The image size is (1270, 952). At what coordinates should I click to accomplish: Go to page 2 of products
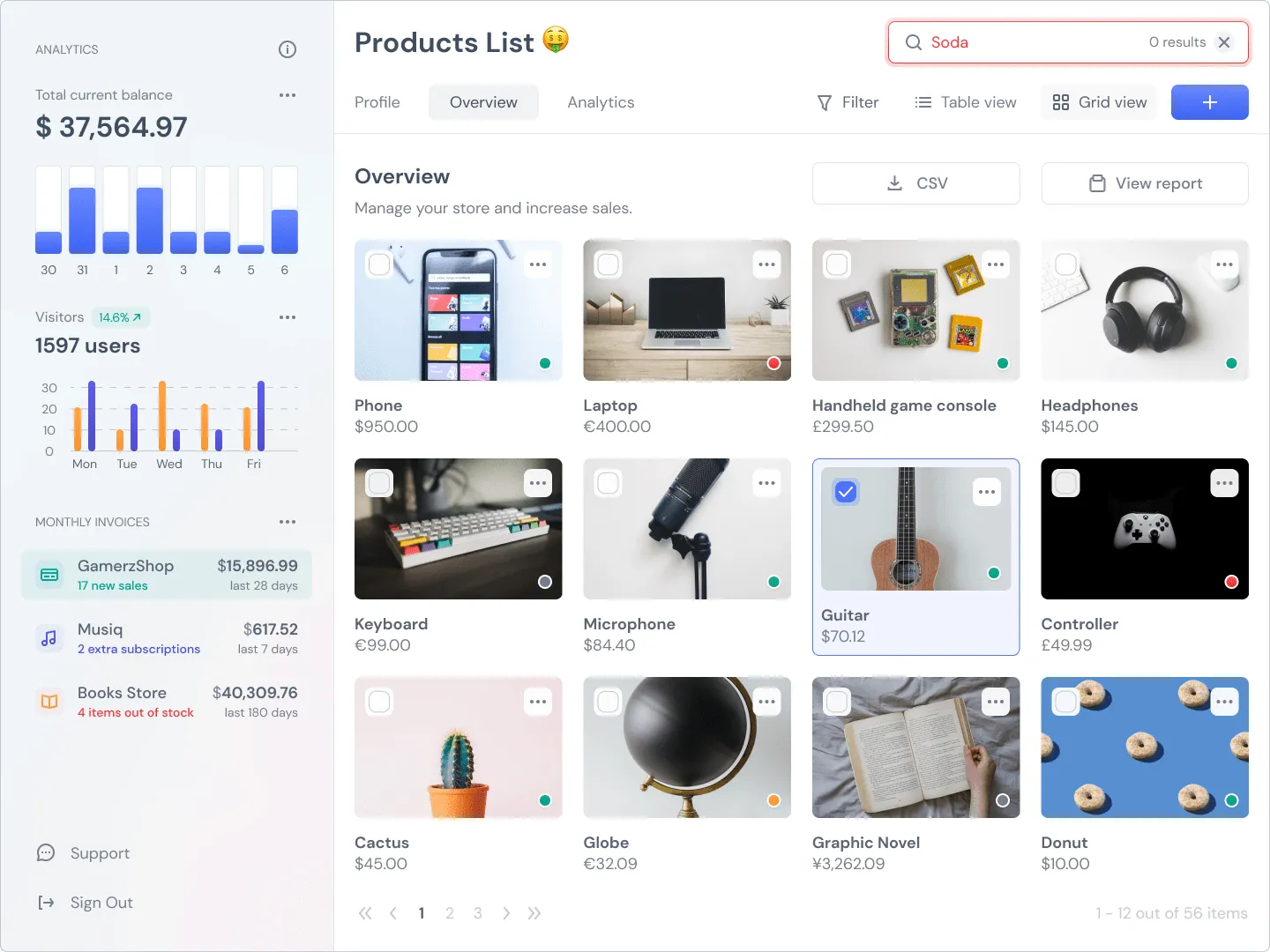click(x=450, y=913)
